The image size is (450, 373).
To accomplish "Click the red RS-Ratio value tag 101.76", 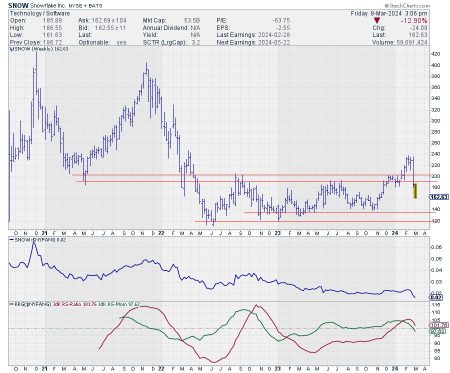I will coord(439,325).
